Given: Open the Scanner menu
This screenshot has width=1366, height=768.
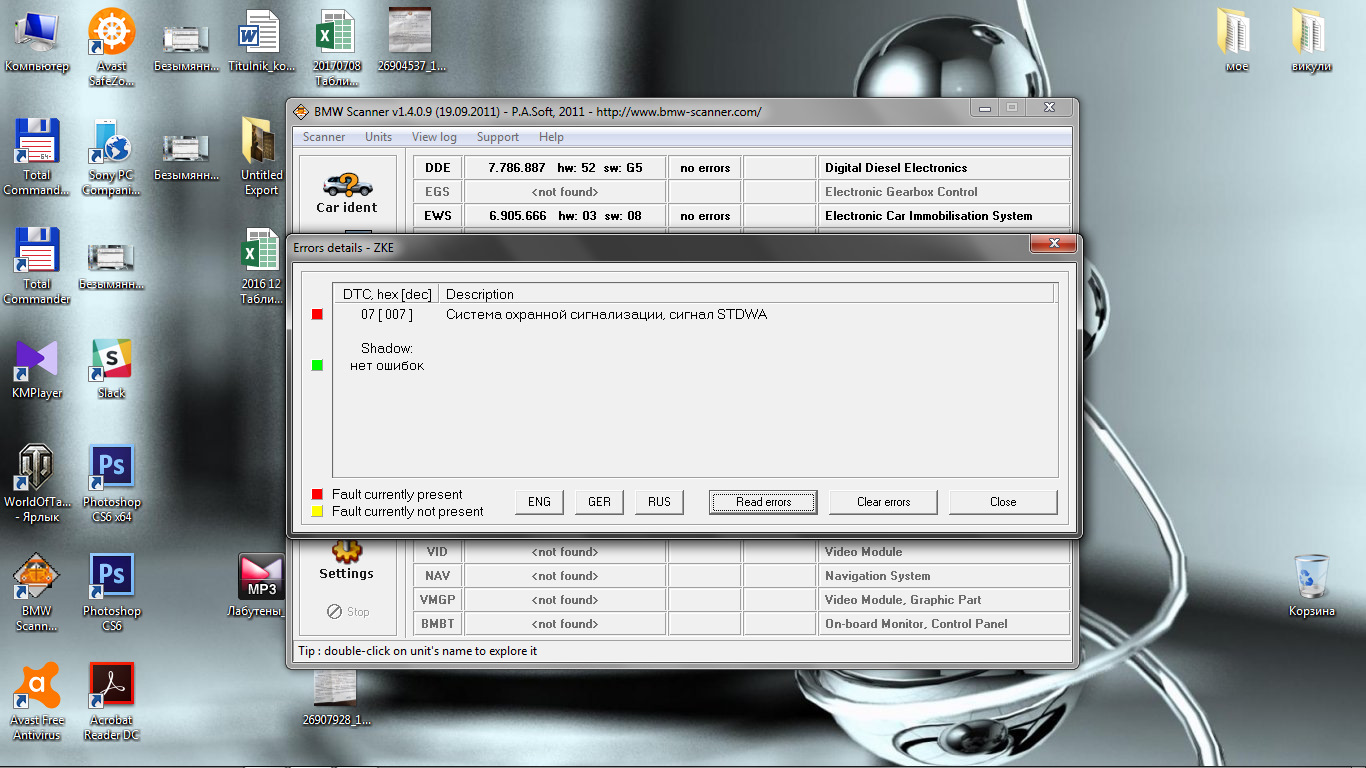Looking at the screenshot, I should pos(324,137).
